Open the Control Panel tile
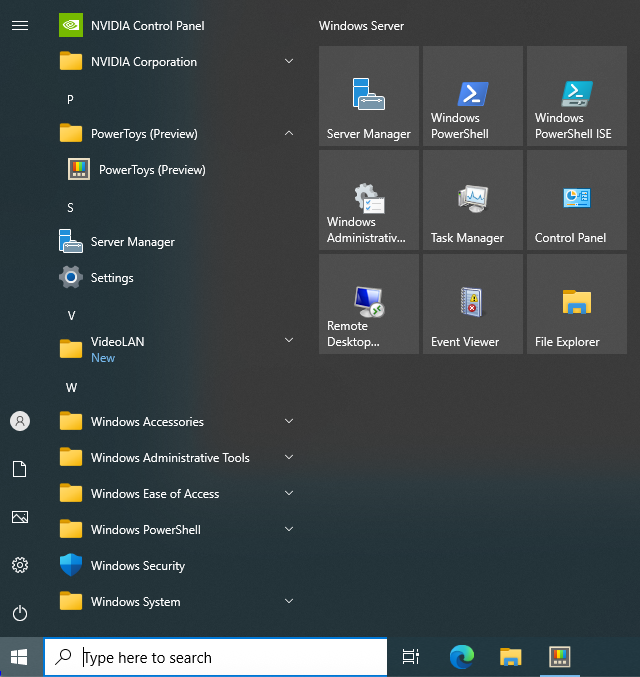The width and height of the screenshot is (640, 677). pyautogui.click(x=577, y=200)
